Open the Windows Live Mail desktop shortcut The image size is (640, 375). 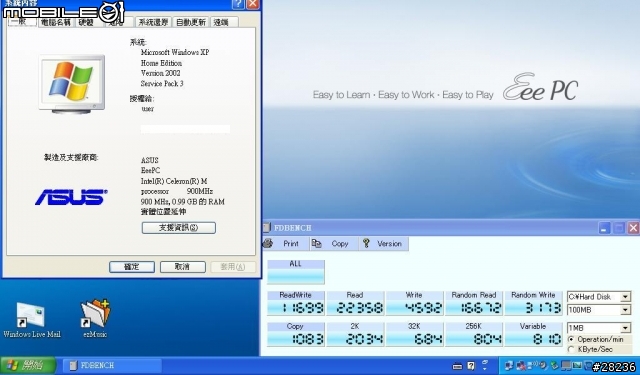click(x=32, y=320)
